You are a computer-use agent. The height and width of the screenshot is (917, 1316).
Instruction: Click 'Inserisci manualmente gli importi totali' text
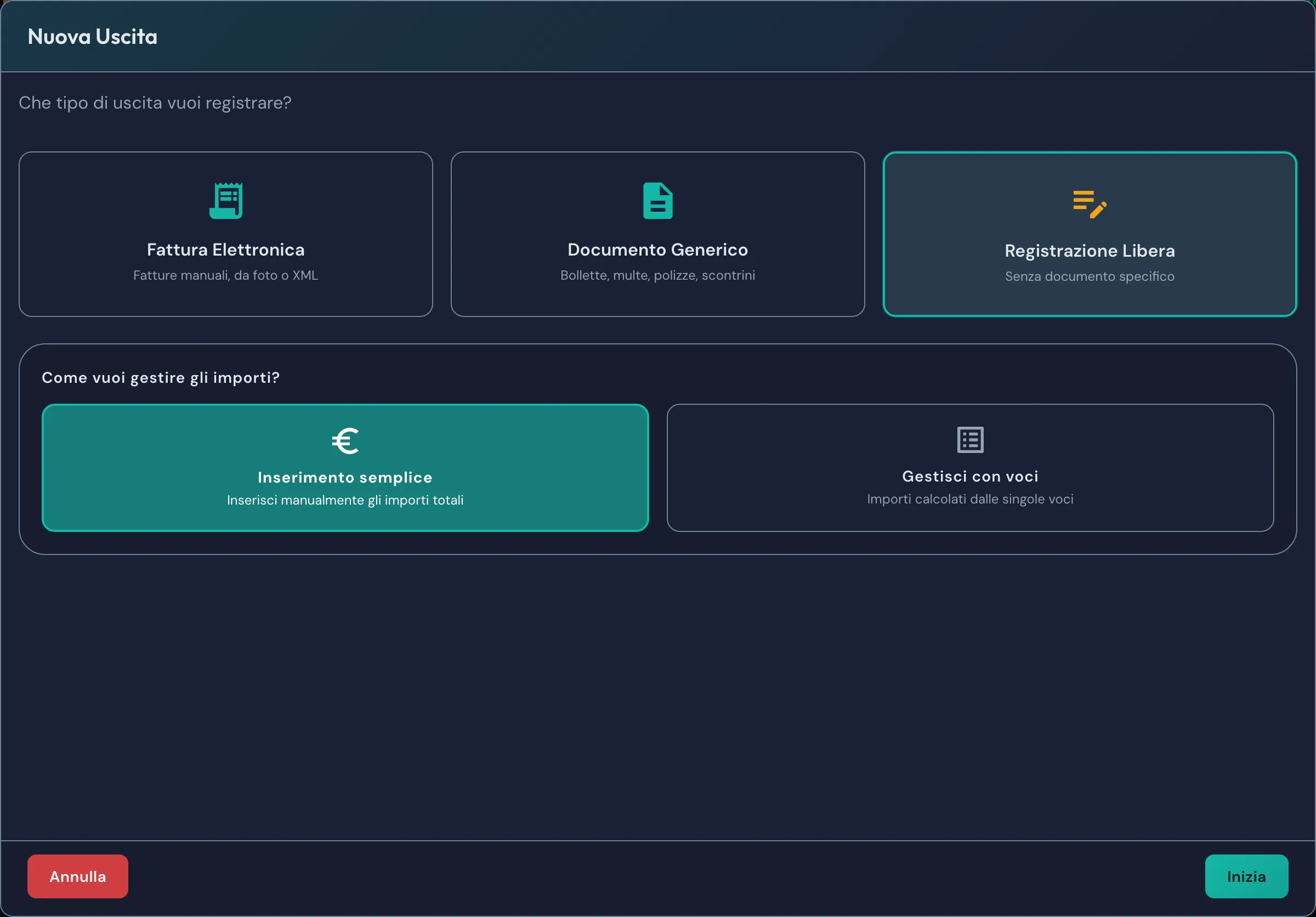(x=345, y=500)
